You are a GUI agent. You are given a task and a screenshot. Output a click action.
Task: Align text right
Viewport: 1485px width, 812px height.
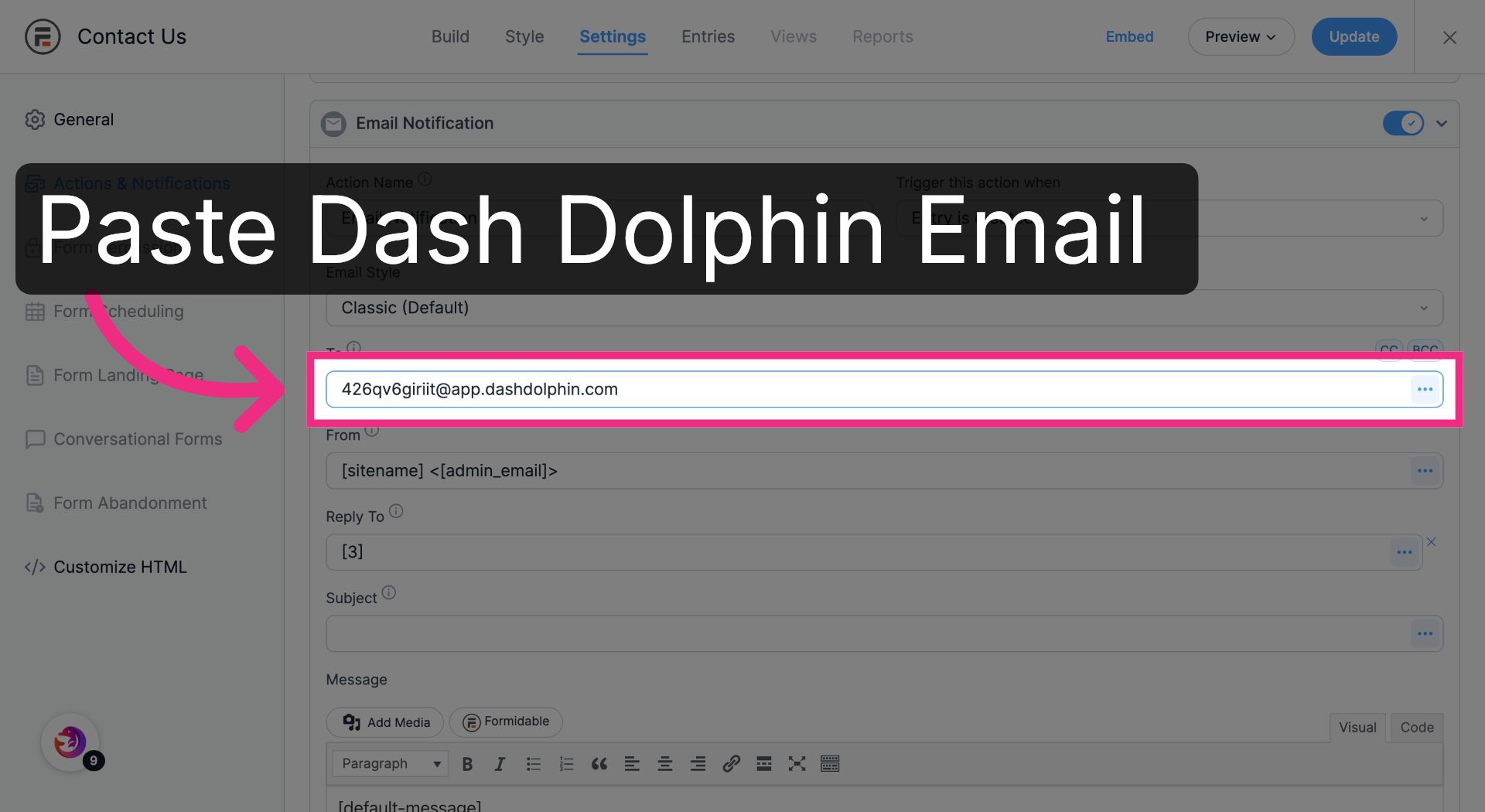(x=698, y=764)
